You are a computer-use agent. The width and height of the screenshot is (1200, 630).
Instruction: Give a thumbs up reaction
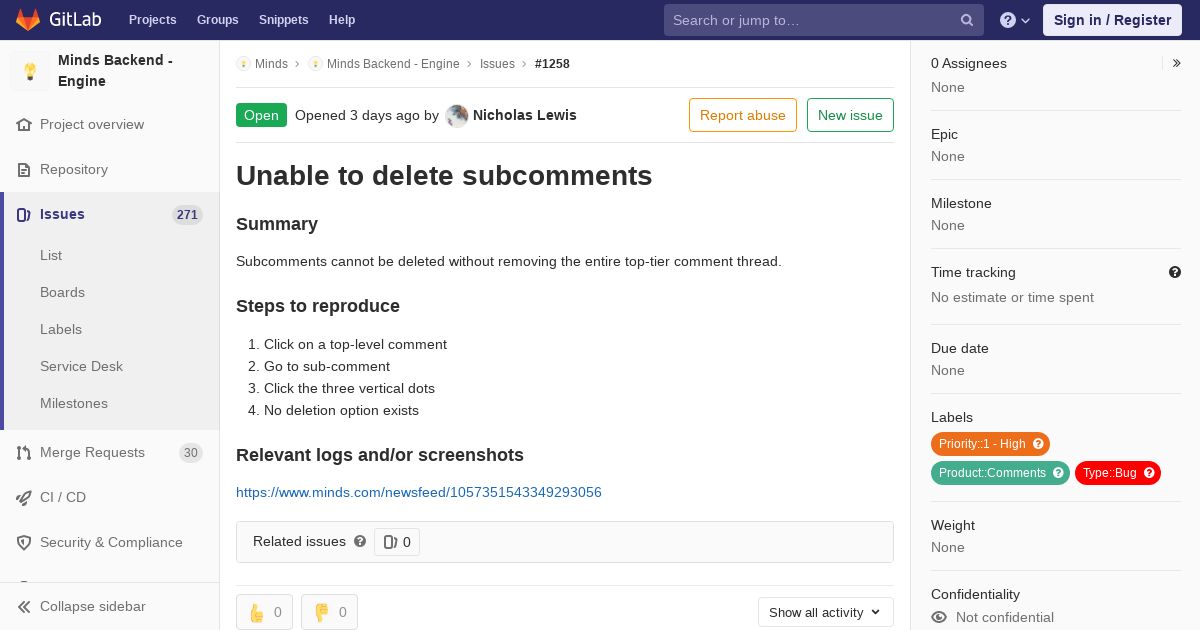pos(264,612)
